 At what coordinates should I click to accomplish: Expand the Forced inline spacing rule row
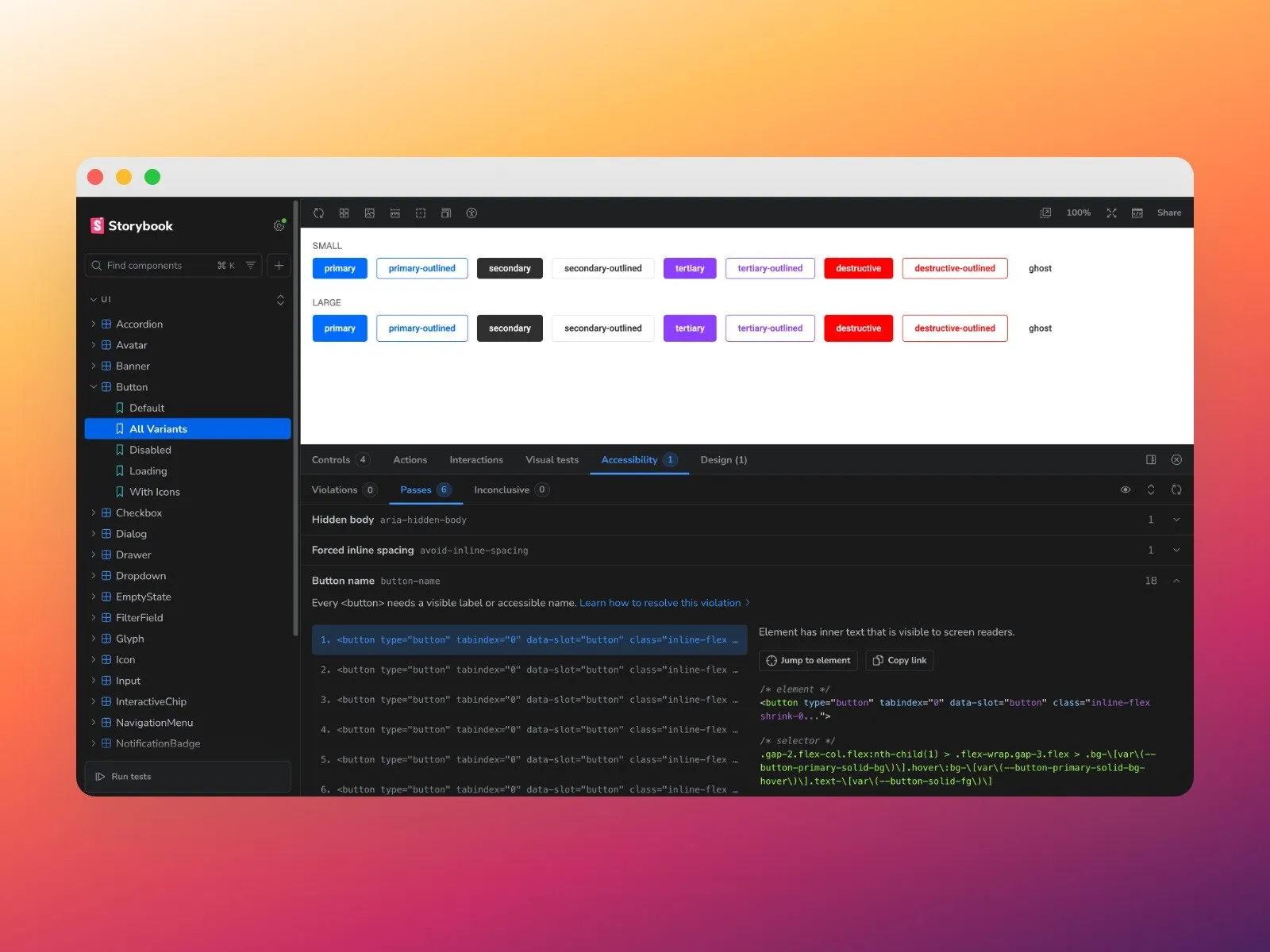tap(747, 550)
